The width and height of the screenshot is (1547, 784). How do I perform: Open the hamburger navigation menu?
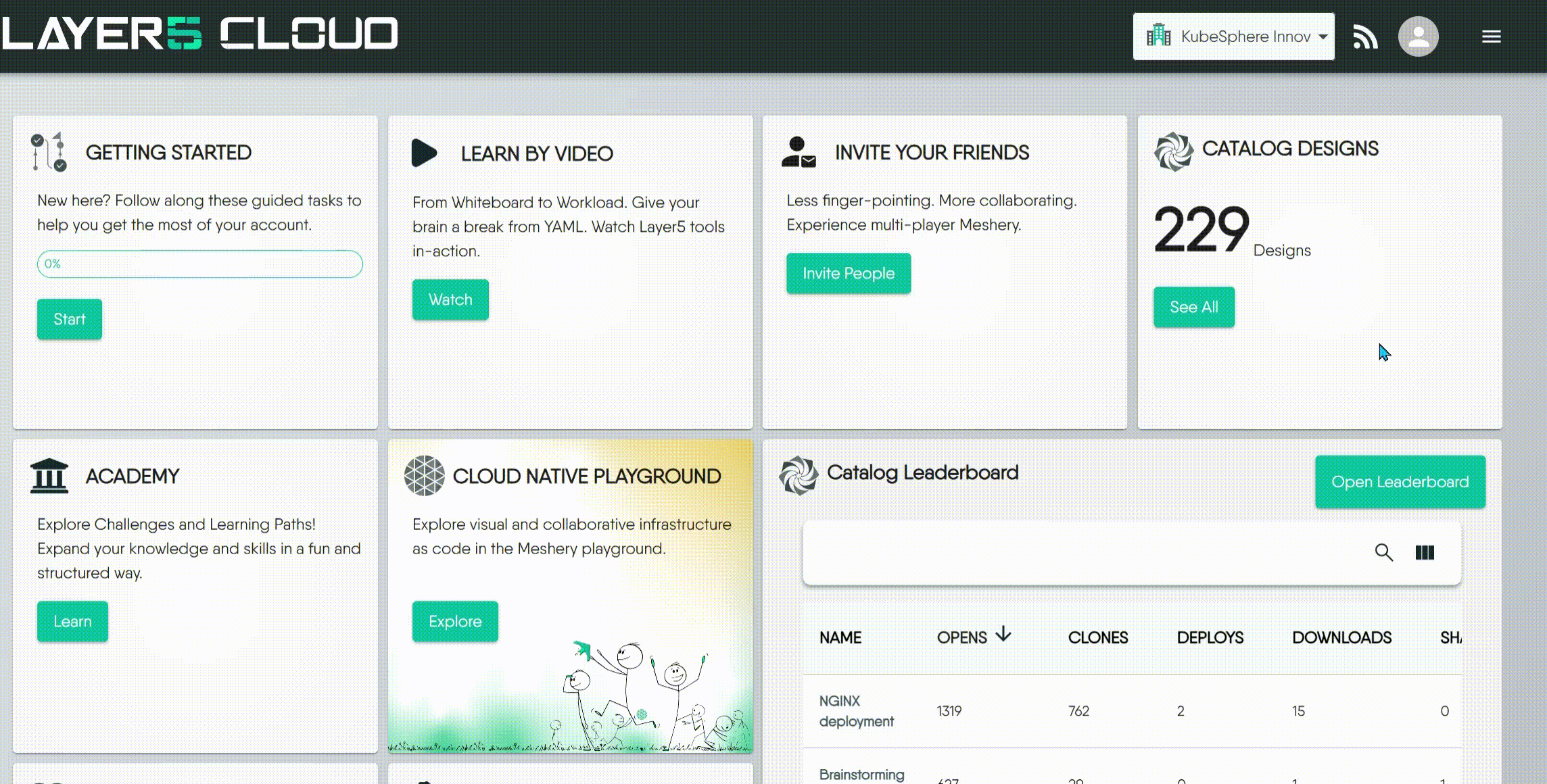point(1491,36)
